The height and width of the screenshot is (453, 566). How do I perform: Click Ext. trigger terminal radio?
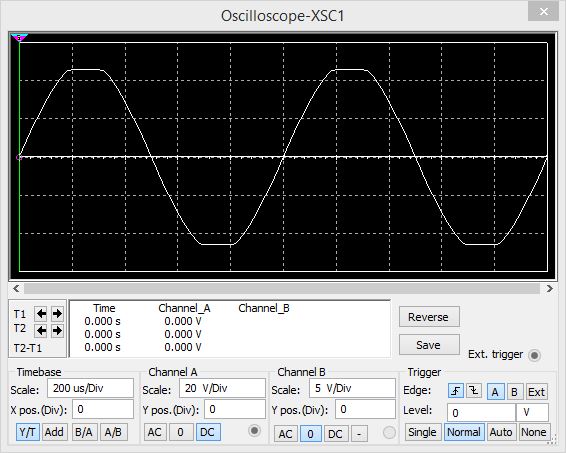coord(534,355)
